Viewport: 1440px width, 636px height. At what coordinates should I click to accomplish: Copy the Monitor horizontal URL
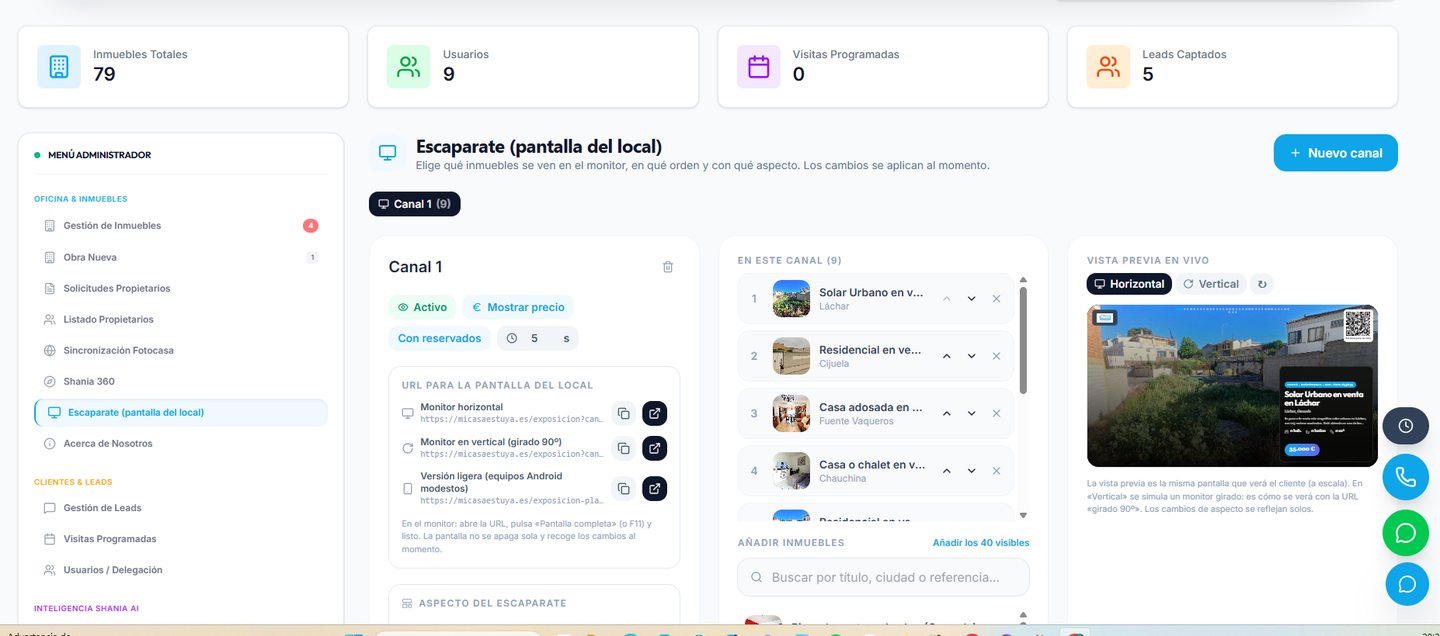pyautogui.click(x=623, y=413)
